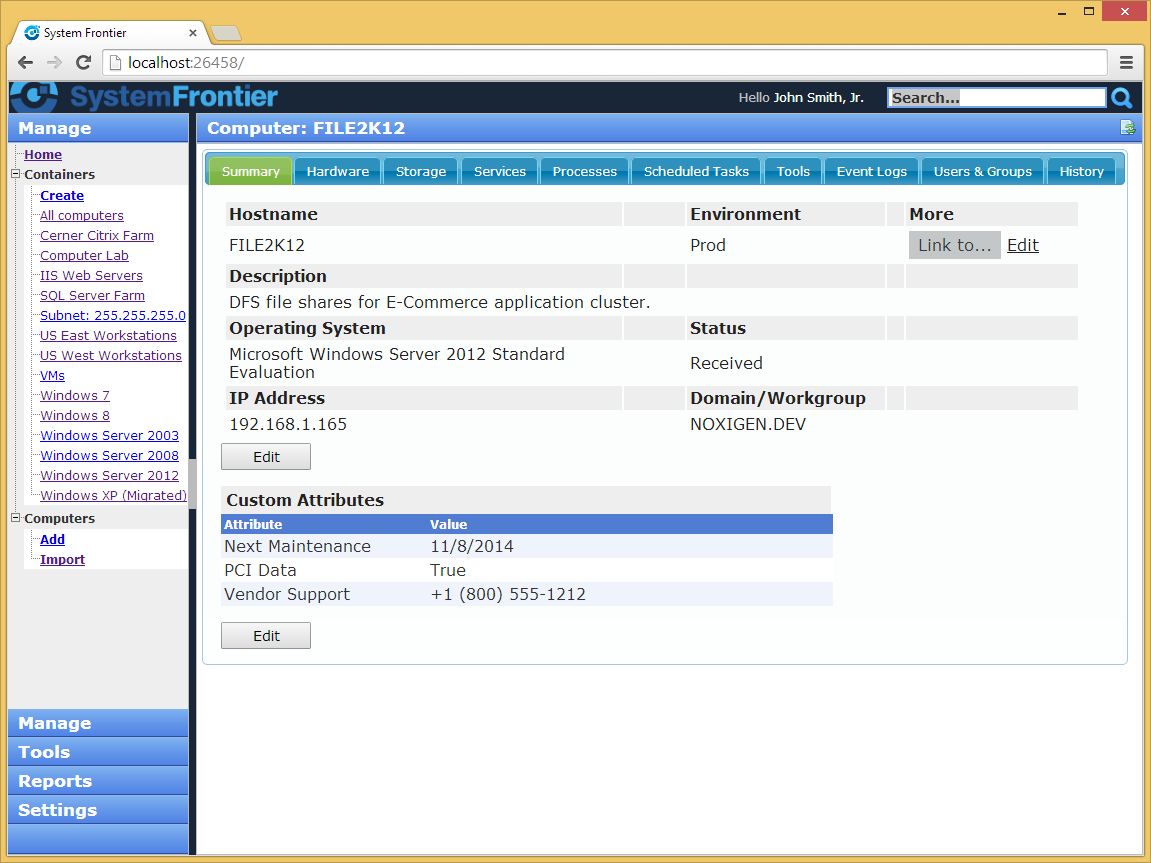
Task: Open the Event Logs tab
Action: pos(870,170)
